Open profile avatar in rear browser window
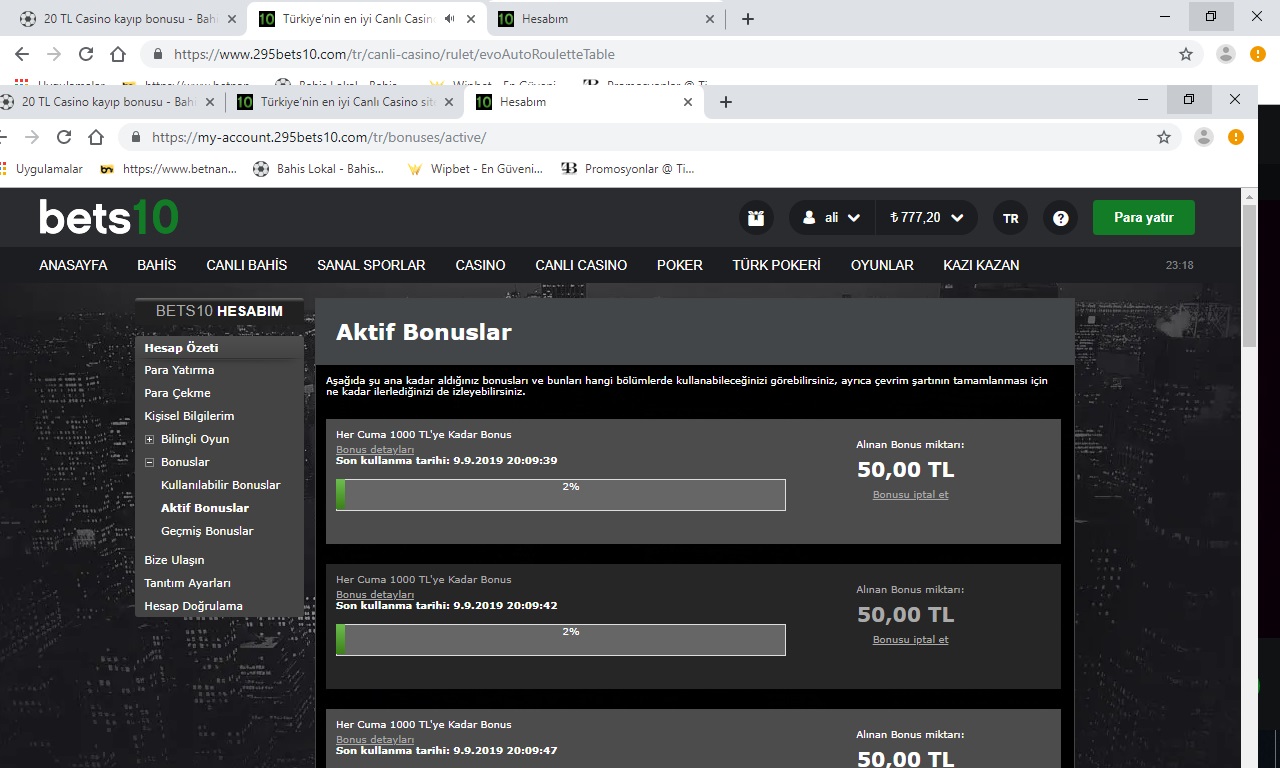1280x768 pixels. pyautogui.click(x=1226, y=54)
